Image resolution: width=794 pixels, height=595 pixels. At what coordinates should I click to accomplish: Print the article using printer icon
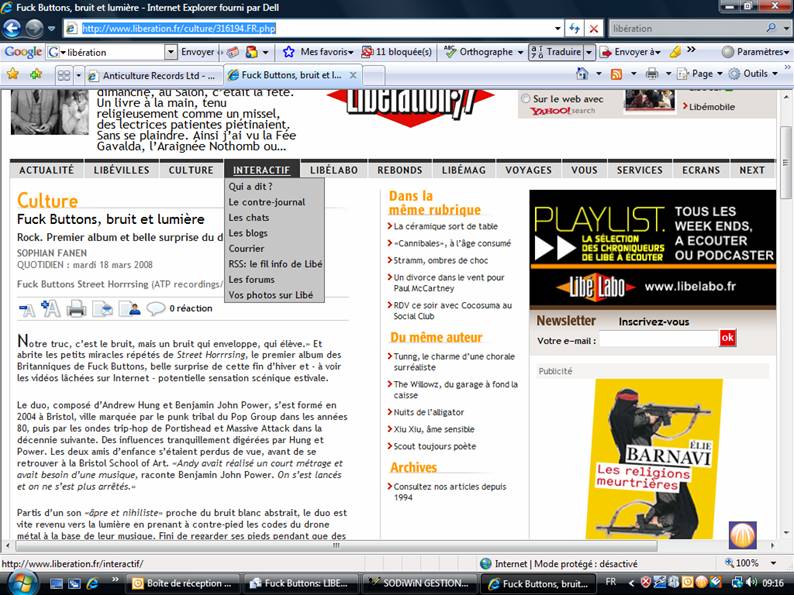(x=76, y=309)
